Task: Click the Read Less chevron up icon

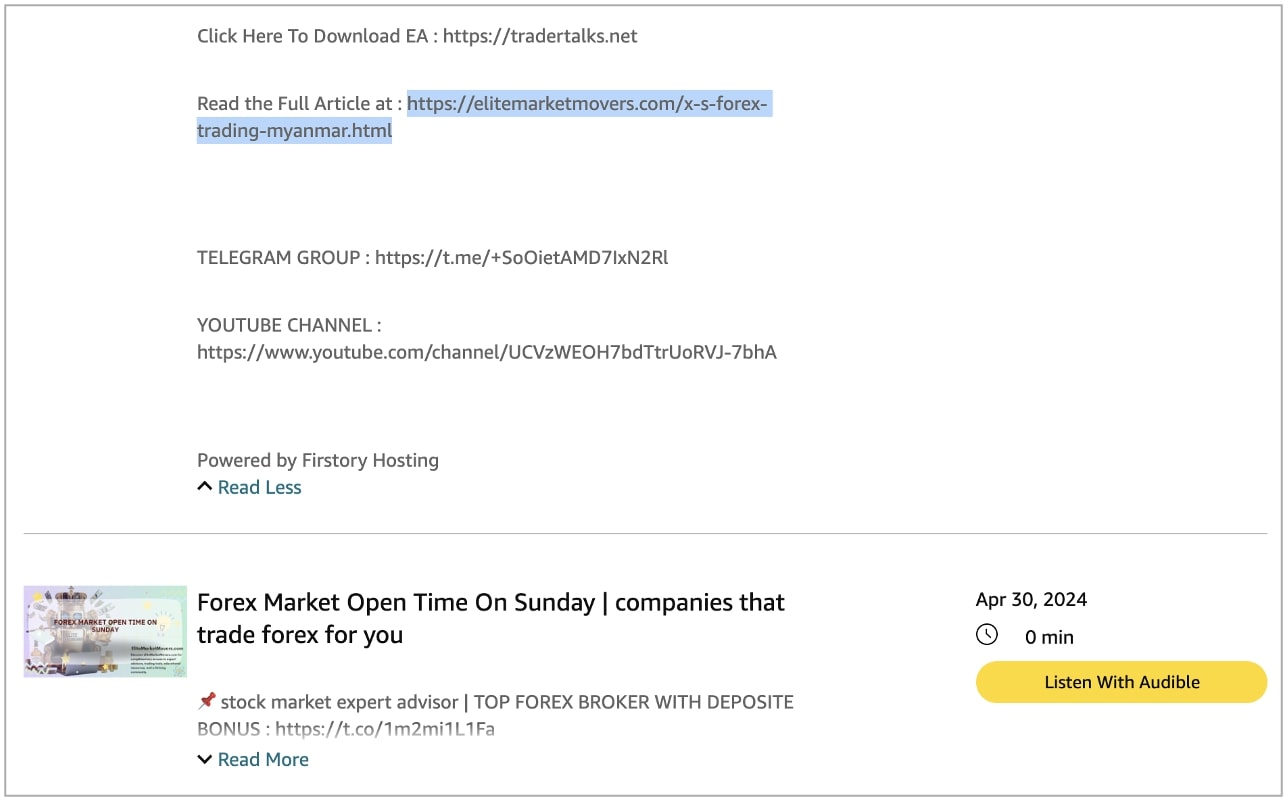Action: [205, 487]
